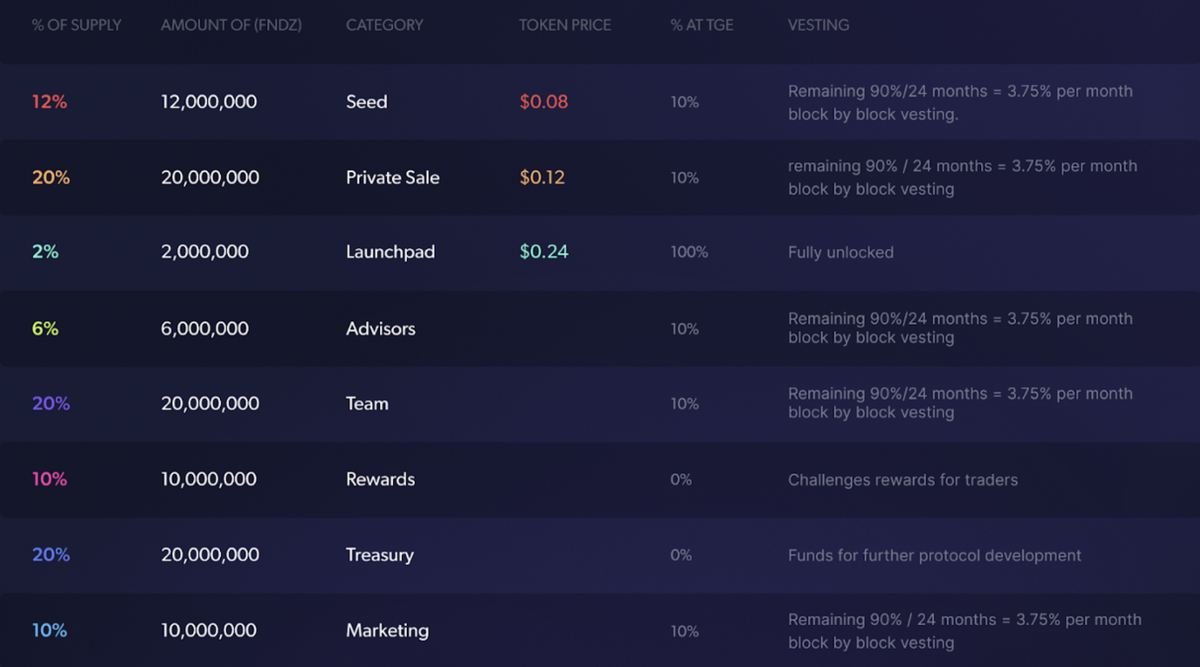Select the Team category label
1200x667 pixels.
tap(367, 404)
